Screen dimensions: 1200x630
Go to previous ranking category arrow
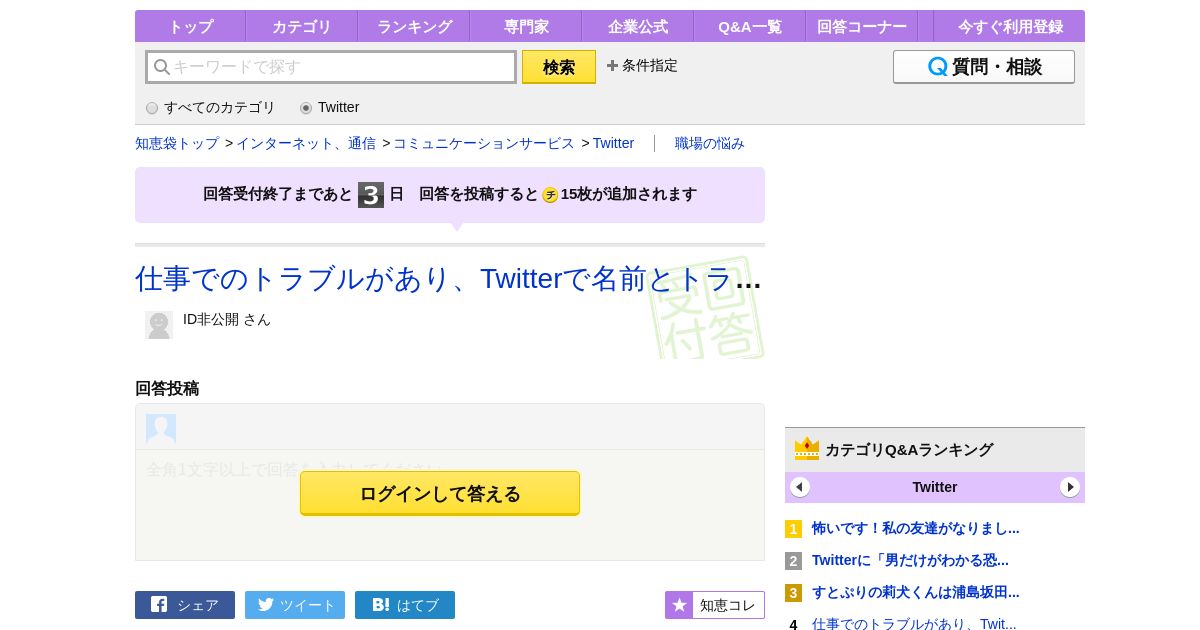pyautogui.click(x=800, y=487)
